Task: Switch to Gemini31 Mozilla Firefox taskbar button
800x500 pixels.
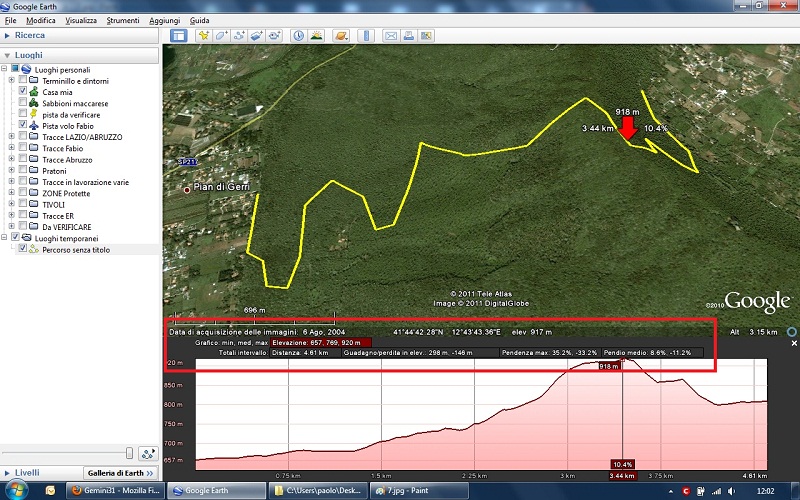Action: 115,491
